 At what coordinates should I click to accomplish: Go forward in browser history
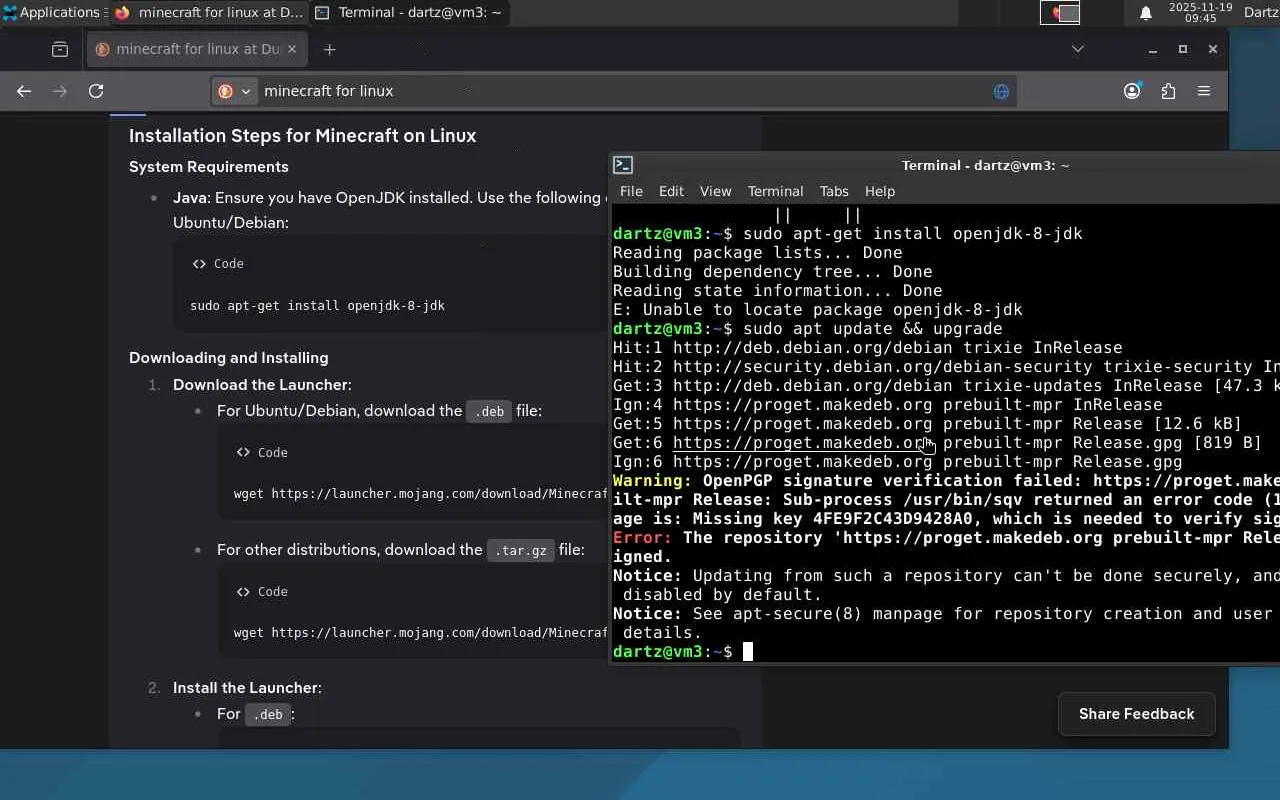click(60, 91)
